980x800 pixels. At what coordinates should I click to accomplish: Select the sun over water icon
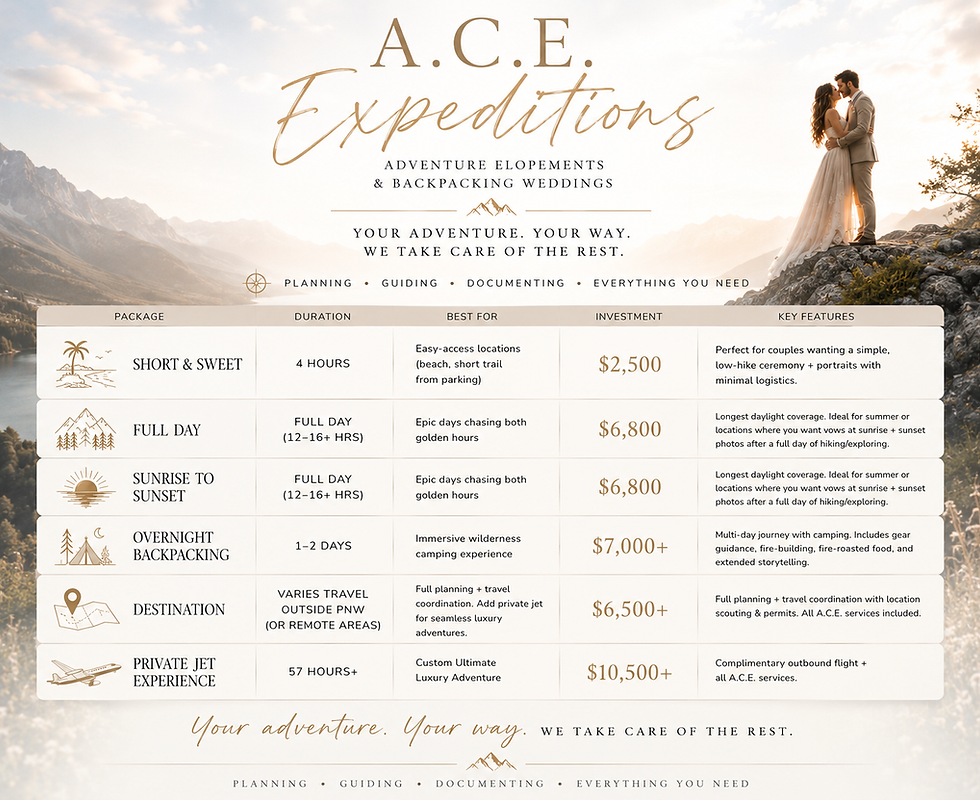86,487
